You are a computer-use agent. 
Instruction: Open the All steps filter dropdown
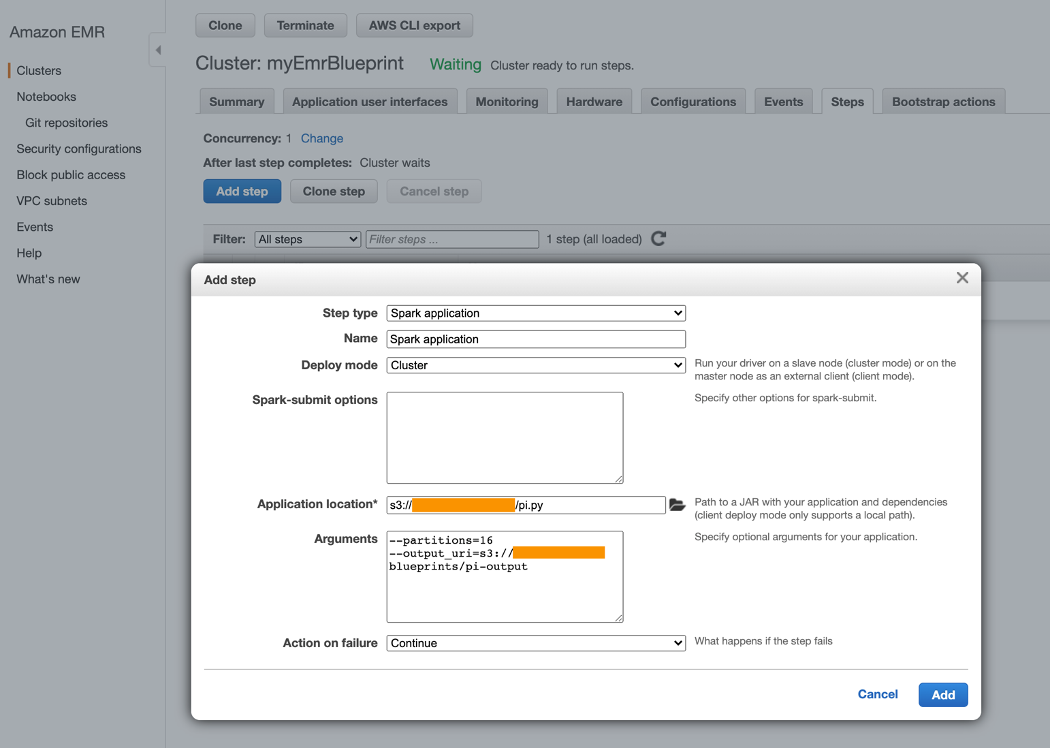pos(307,239)
